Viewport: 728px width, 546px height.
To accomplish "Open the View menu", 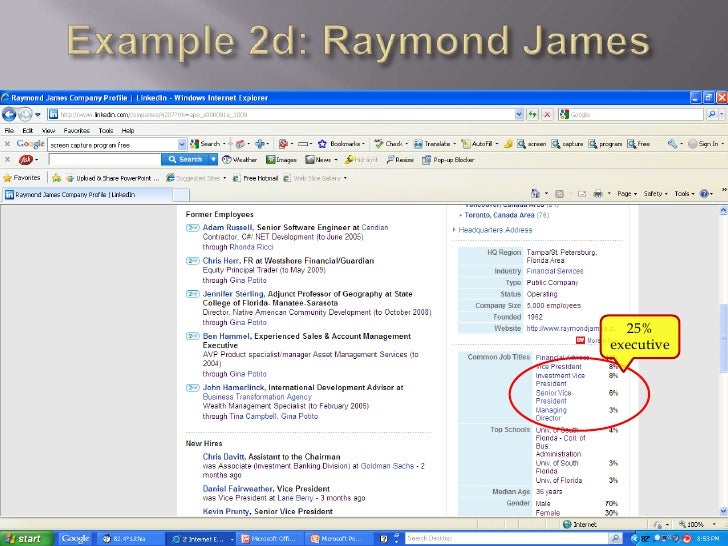I will [48, 130].
